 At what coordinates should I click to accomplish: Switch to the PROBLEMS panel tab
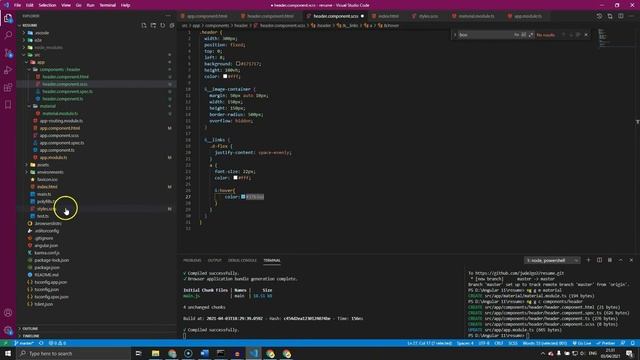192,260
